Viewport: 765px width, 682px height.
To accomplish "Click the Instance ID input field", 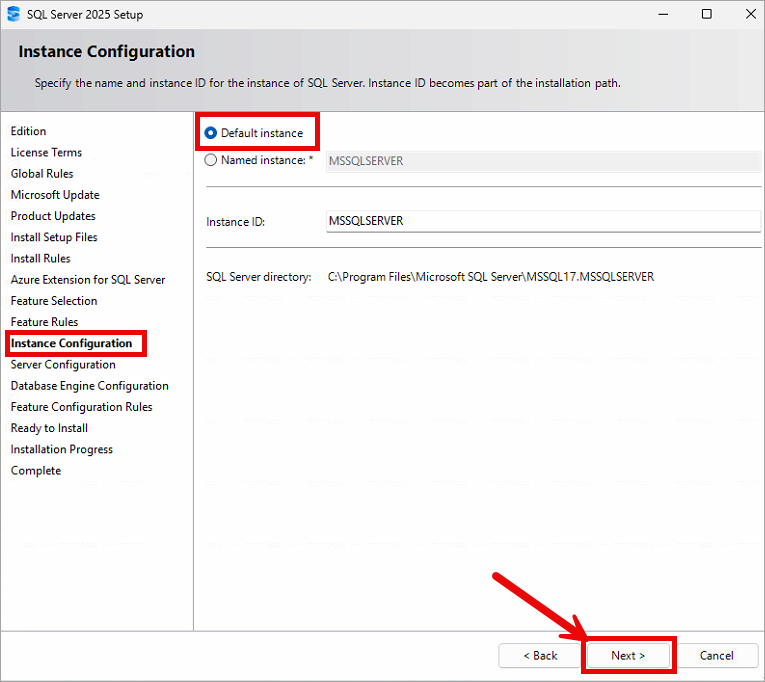I will tap(543, 221).
